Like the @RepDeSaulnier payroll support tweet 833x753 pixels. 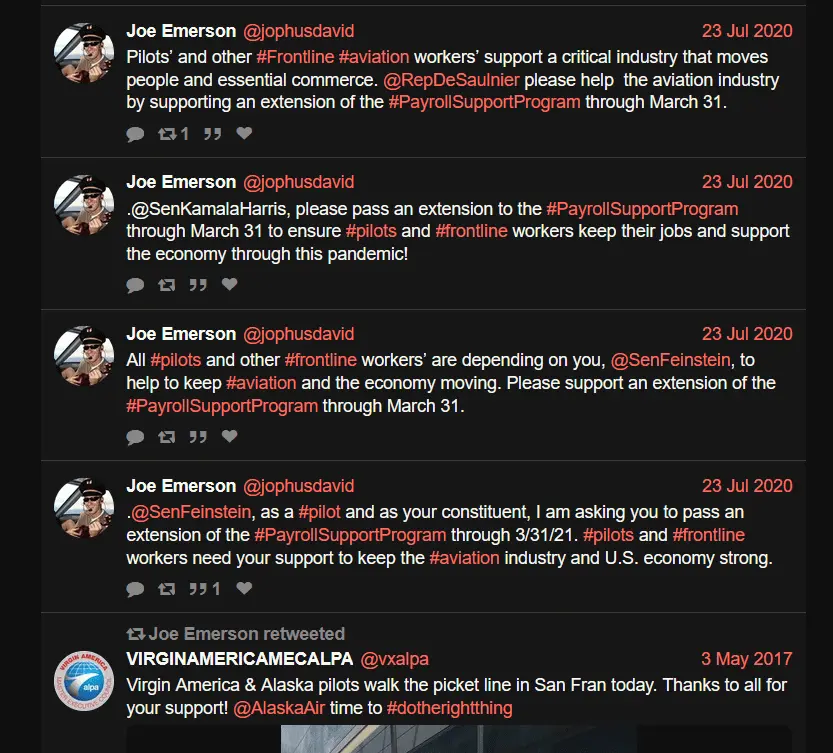pyautogui.click(x=244, y=134)
